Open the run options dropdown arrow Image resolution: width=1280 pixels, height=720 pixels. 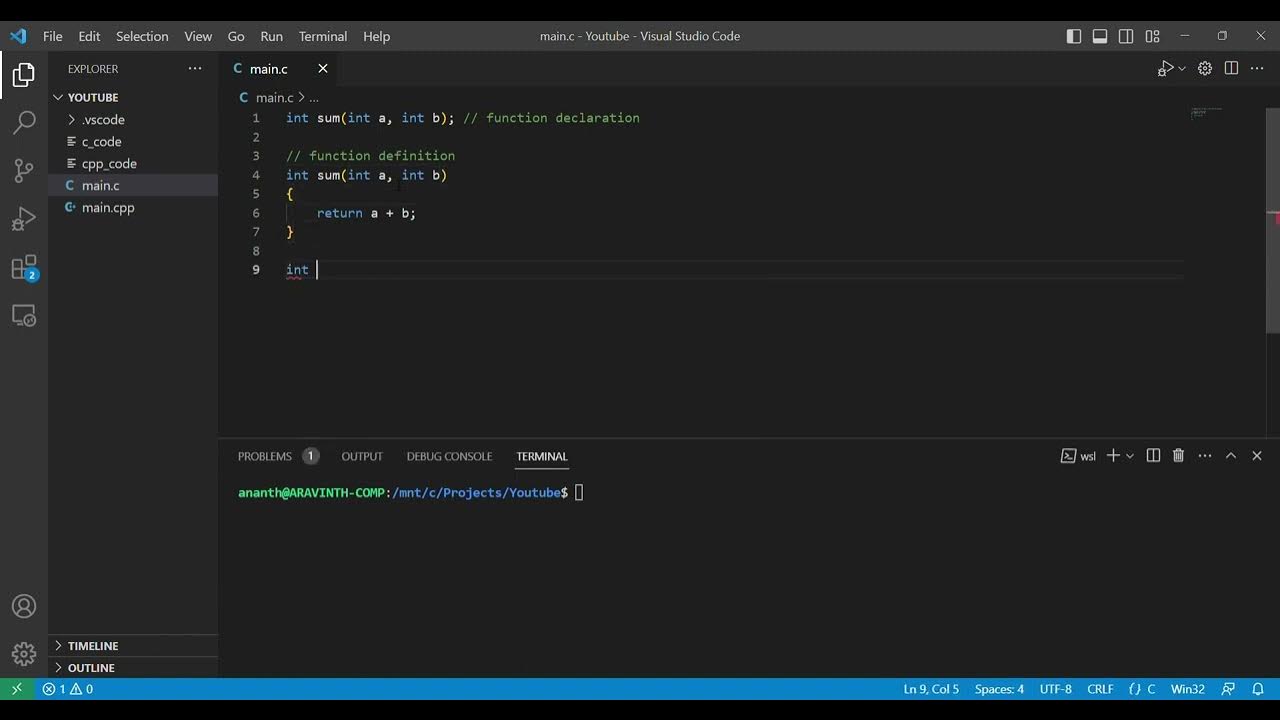click(1182, 69)
